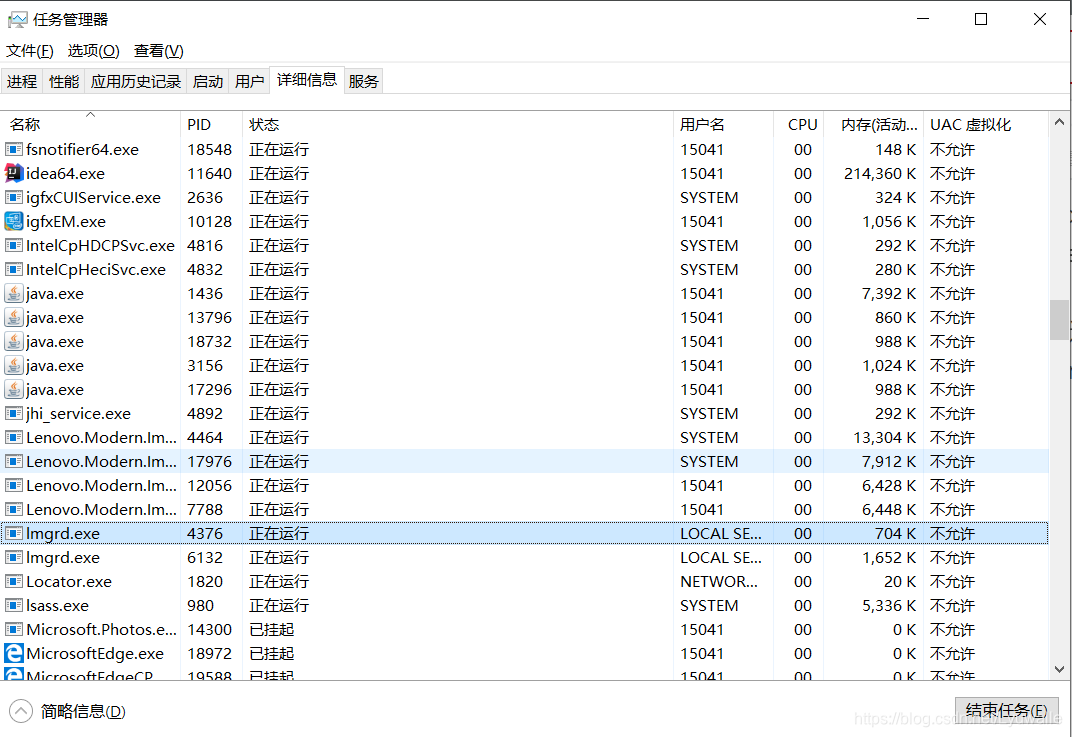Viewport: 1072px width, 737px height.
Task: Click the java.exe icon for PID 1436
Action: tap(14, 293)
